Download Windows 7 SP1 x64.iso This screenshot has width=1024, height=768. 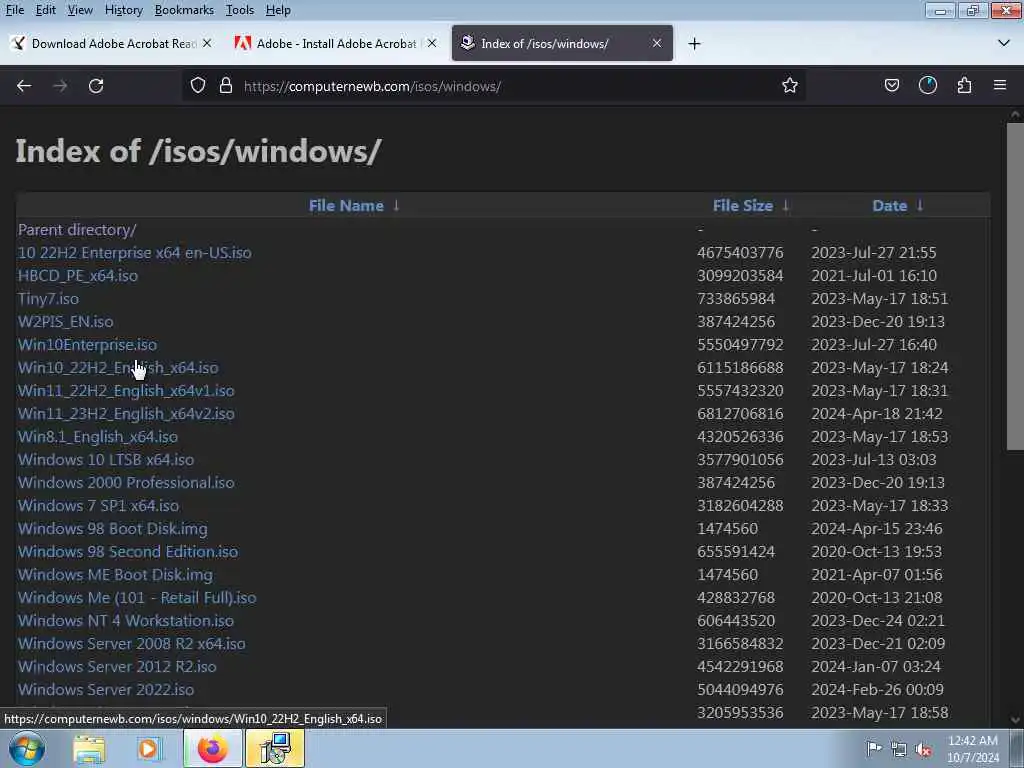tap(99, 505)
